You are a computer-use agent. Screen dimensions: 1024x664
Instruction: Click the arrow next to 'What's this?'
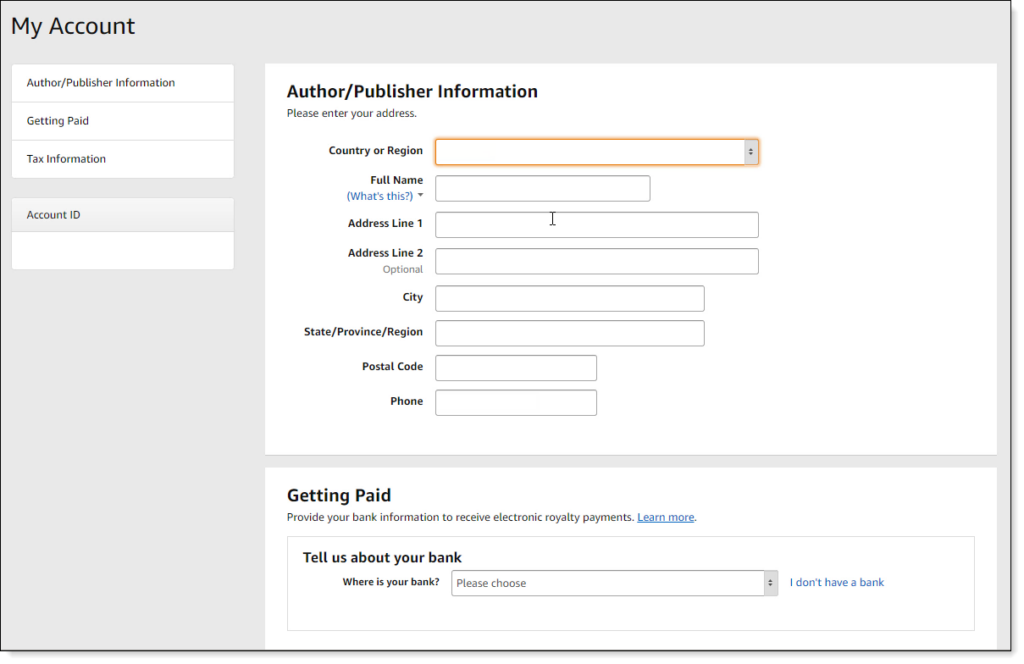pyautogui.click(x=421, y=196)
